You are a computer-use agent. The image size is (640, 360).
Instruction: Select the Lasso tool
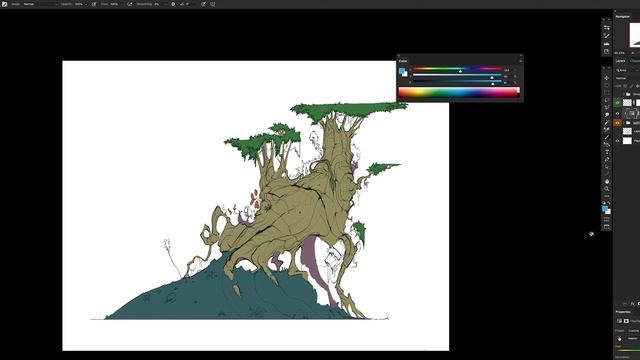coord(607,100)
